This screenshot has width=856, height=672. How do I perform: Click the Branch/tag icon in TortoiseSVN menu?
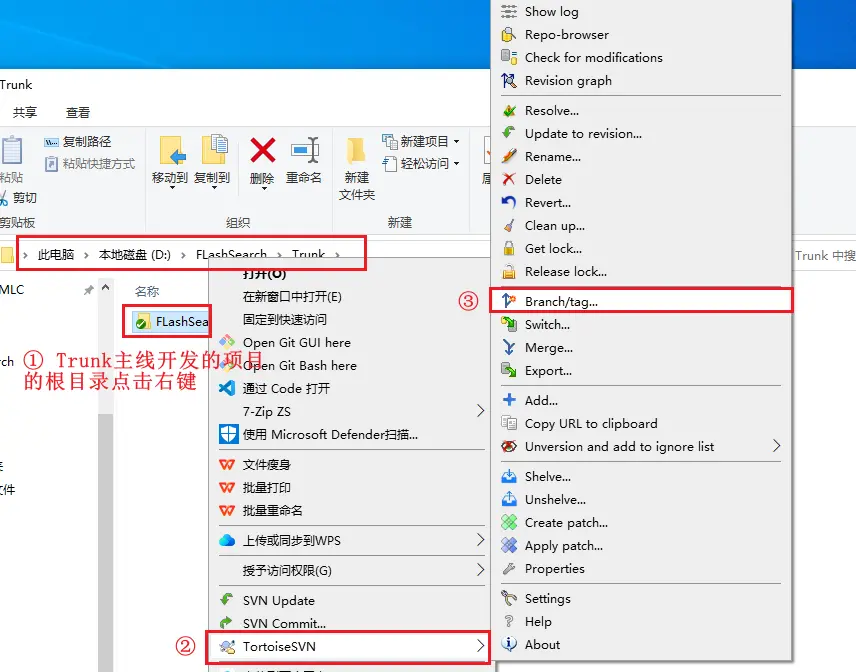(x=509, y=301)
